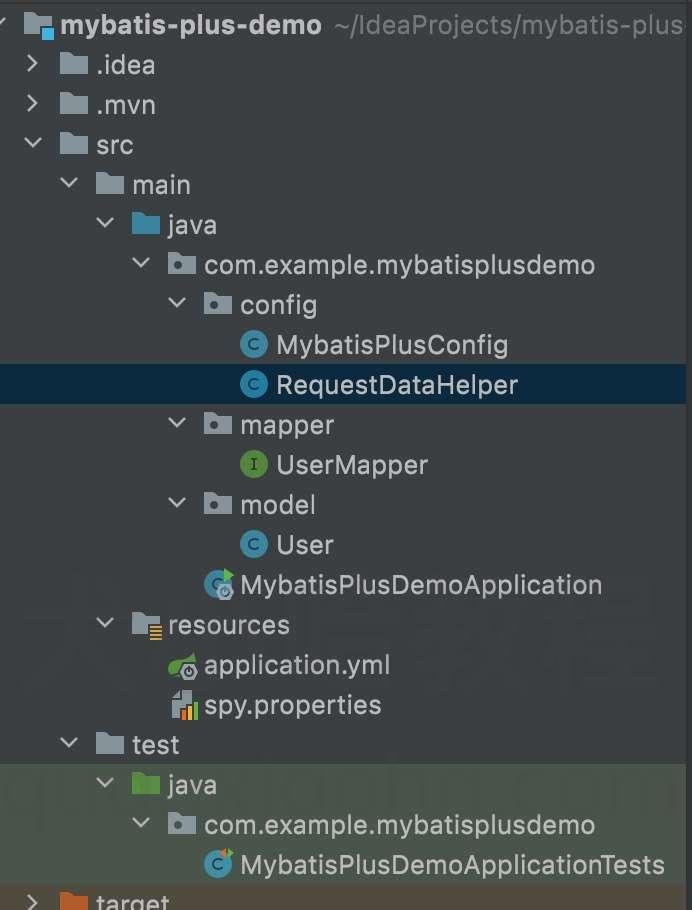Click the MybatisPlusDemoApplicationTests class icon
Viewport: 692px width, 910px height.
219,864
